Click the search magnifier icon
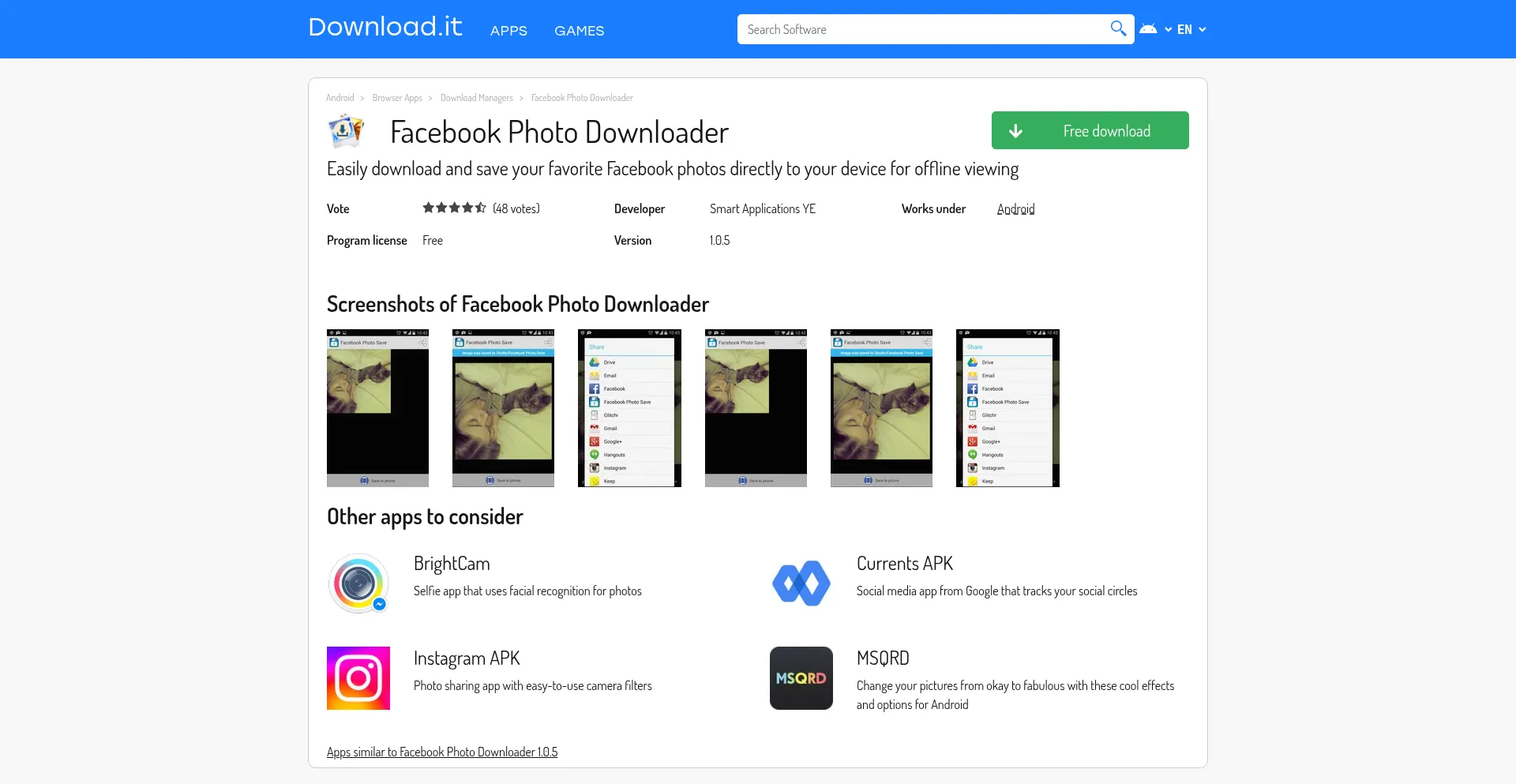The image size is (1516, 784). pyautogui.click(x=1118, y=29)
